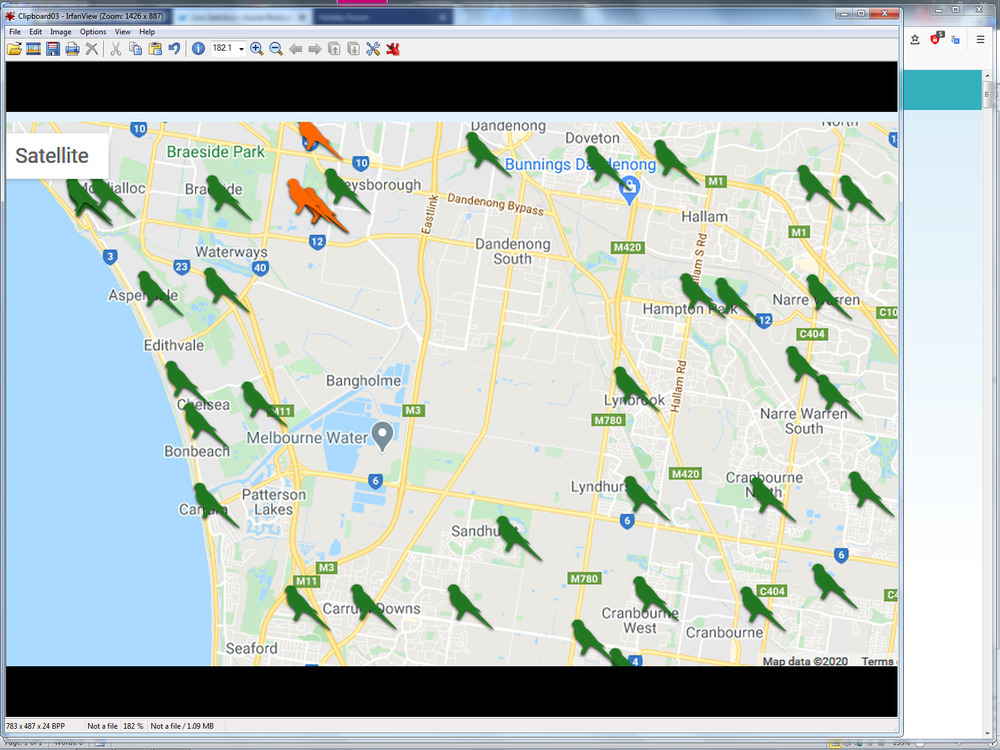Expand the zoom percentage dropdown arrow
The width and height of the screenshot is (1000, 750).
coord(241,49)
